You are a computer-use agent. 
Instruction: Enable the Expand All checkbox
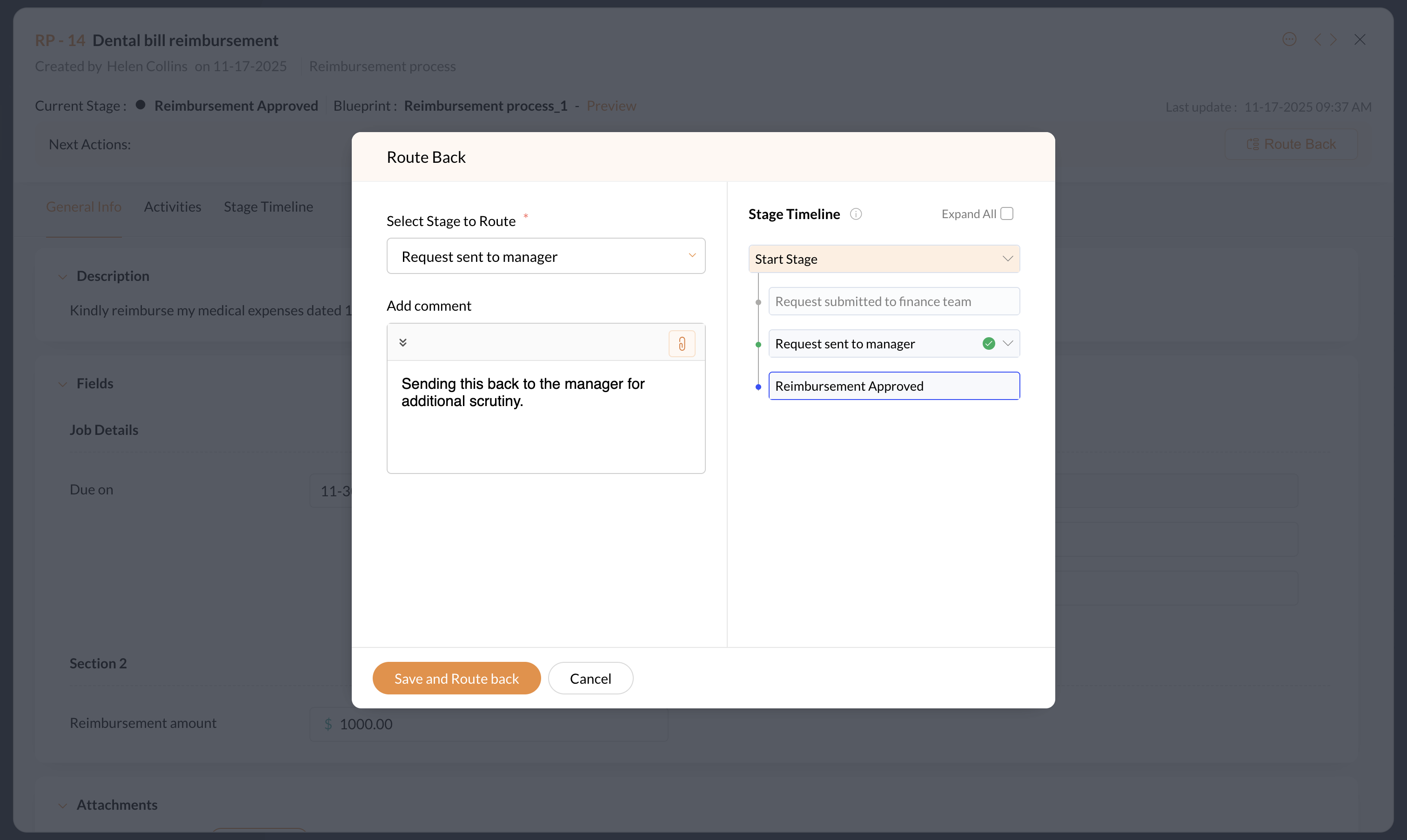click(1007, 213)
